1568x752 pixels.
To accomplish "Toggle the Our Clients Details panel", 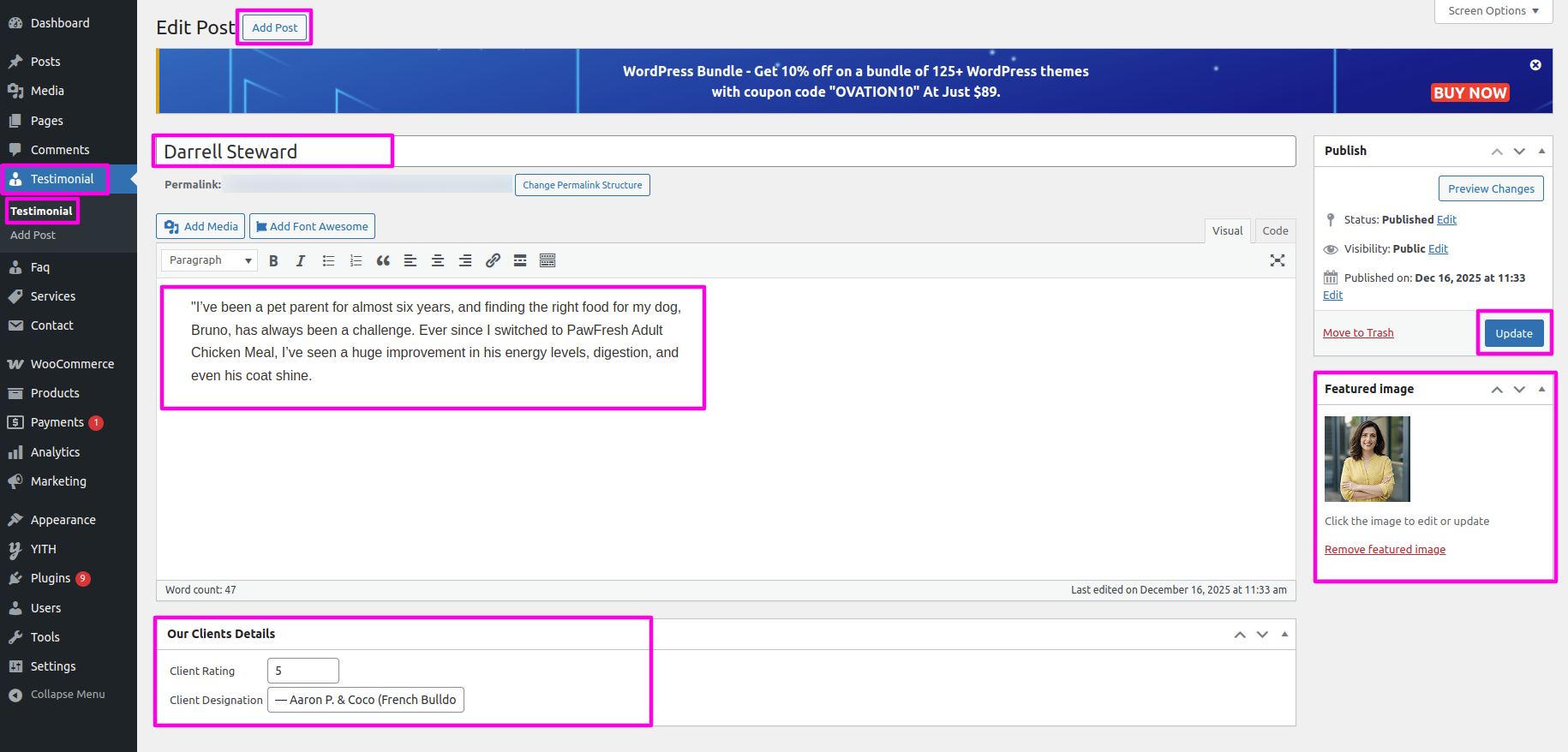I will 1284,634.
